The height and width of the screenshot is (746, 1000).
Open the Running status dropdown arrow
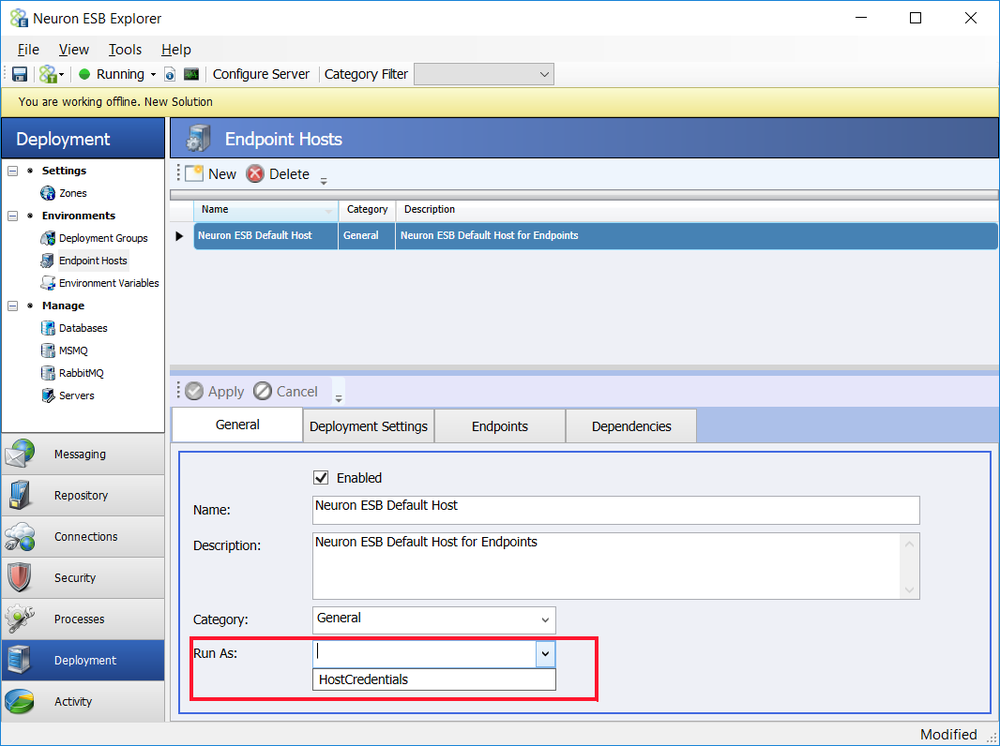[153, 75]
